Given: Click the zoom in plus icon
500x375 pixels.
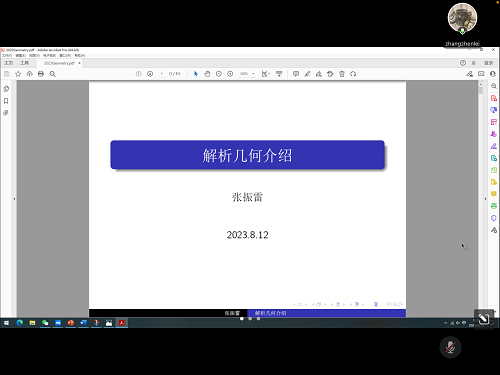Looking at the screenshot, I should pyautogui.click(x=230, y=74).
